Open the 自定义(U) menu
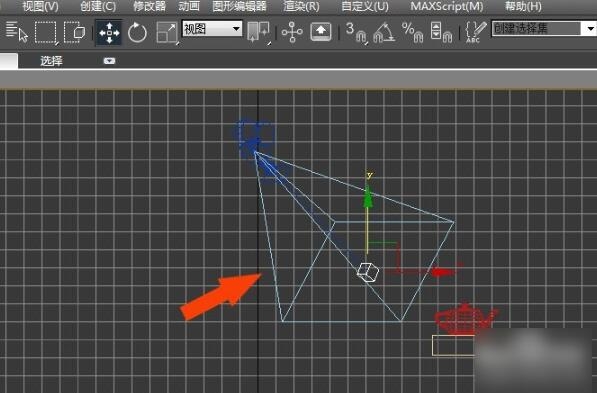 point(365,6)
